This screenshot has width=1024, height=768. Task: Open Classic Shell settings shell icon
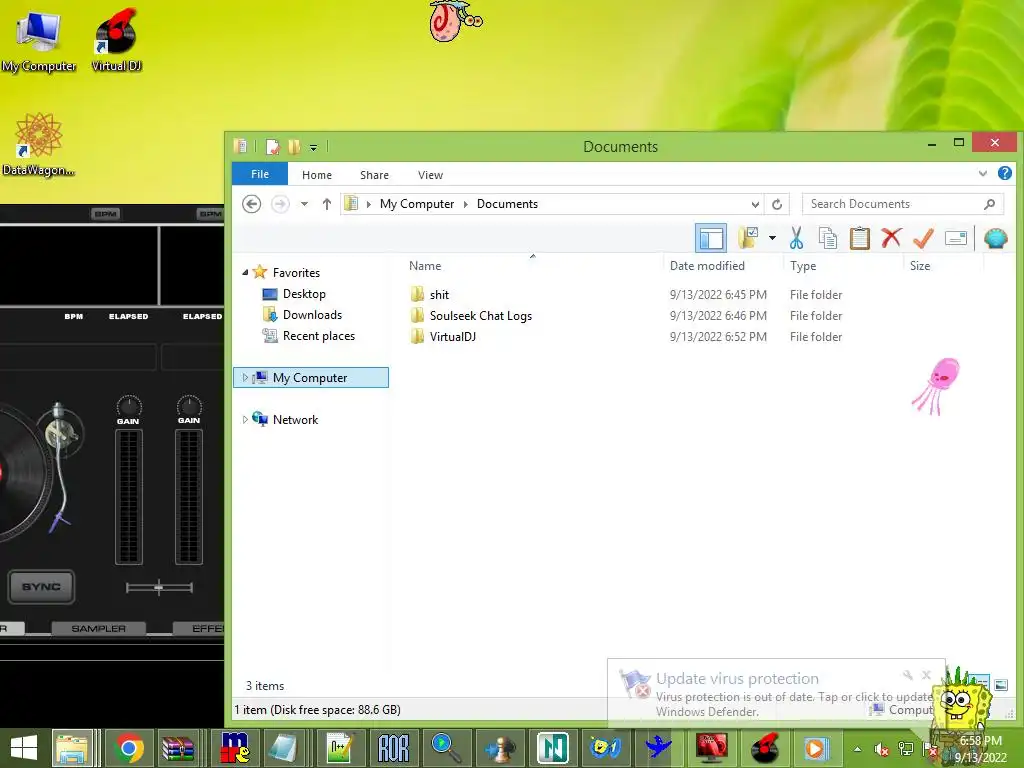995,238
